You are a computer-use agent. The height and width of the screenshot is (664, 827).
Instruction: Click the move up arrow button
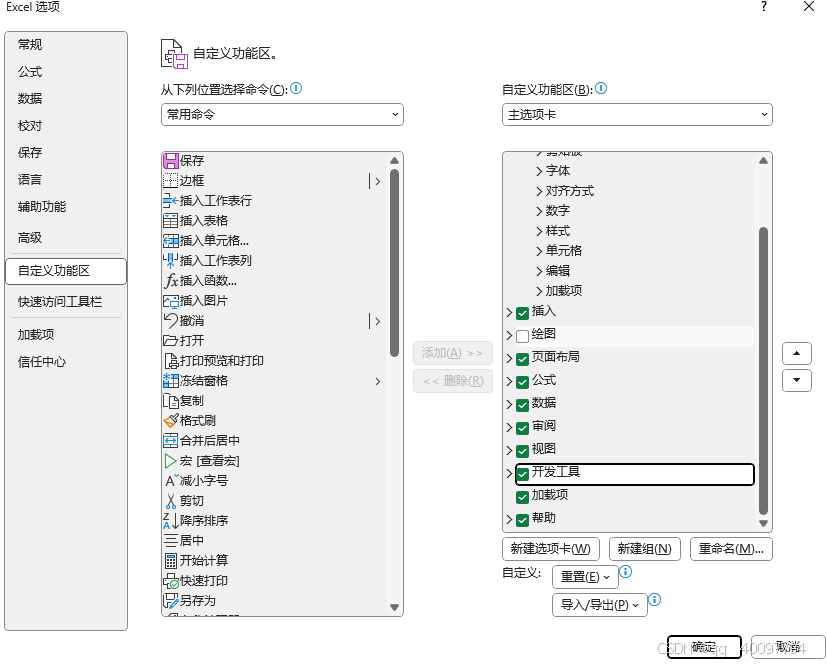(796, 353)
